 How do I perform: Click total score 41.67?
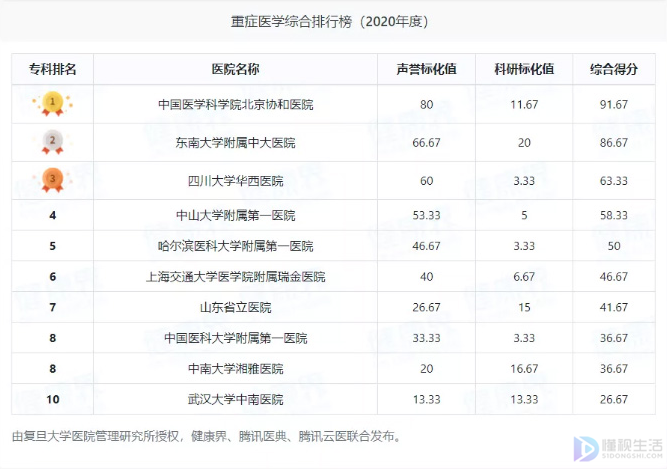[x=614, y=307]
